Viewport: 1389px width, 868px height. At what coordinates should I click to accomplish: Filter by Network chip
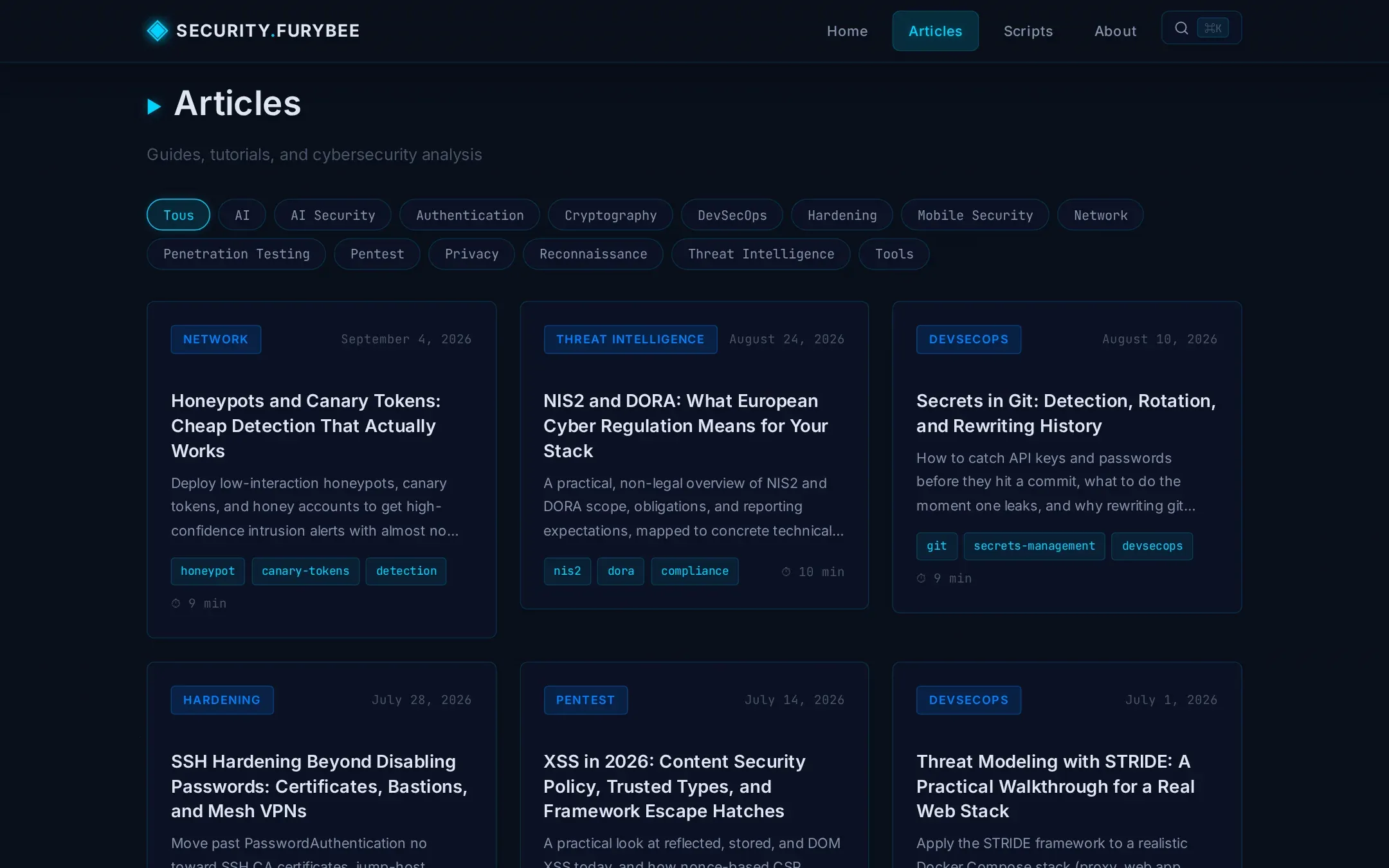pos(1100,215)
